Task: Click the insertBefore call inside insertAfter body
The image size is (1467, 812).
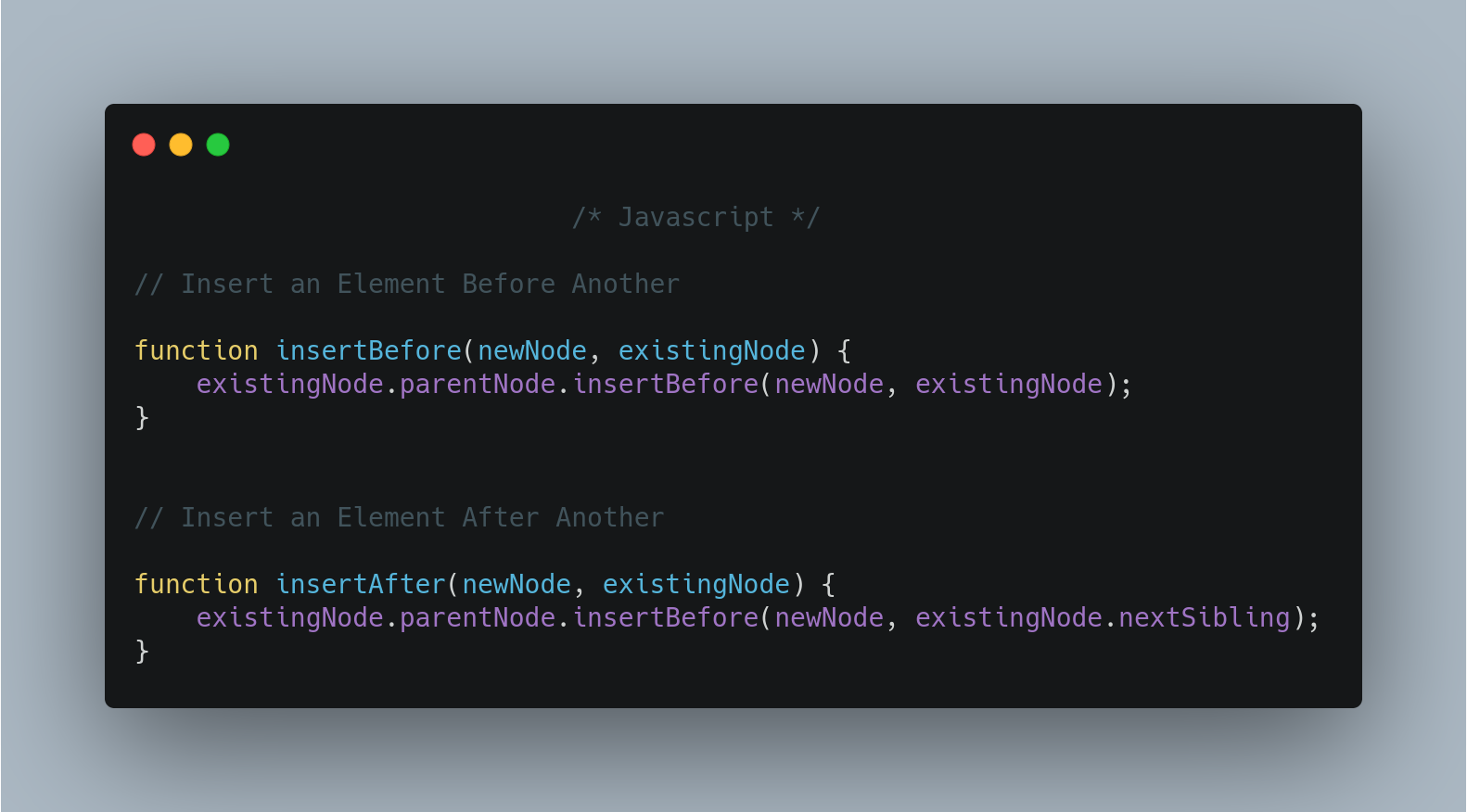Action: pos(666,617)
